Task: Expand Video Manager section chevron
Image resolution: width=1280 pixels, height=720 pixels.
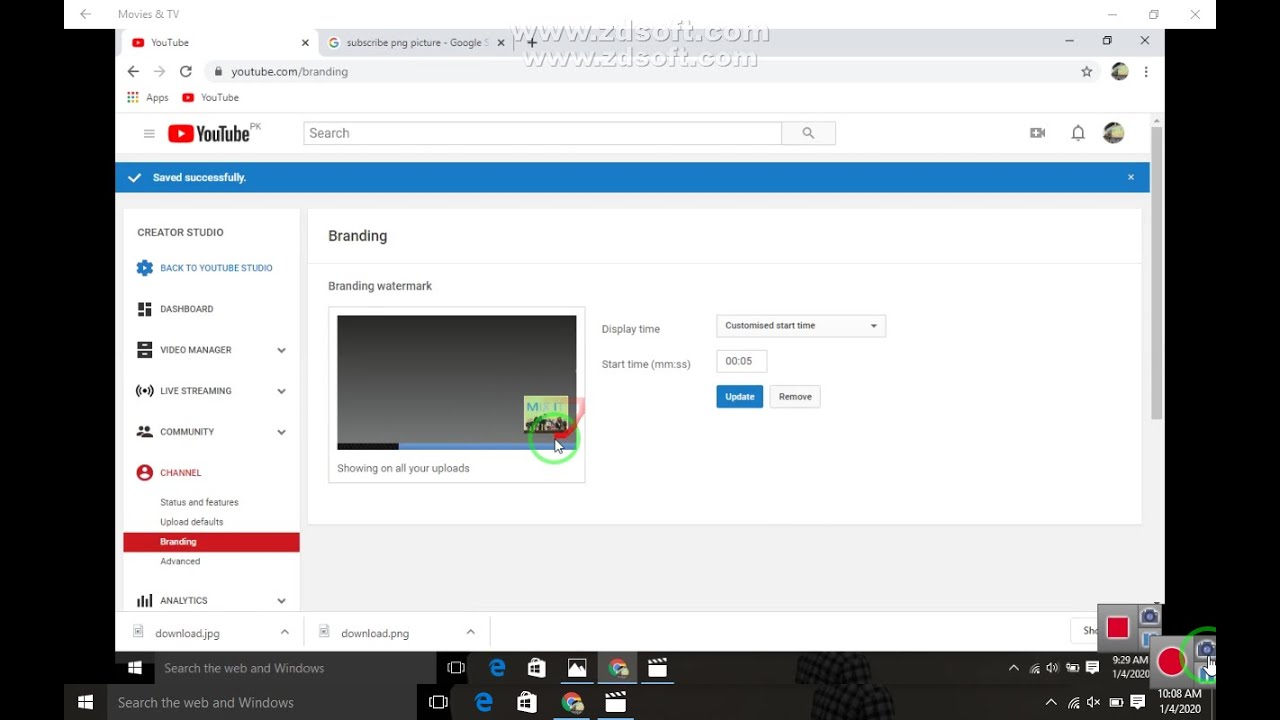Action: pos(281,350)
